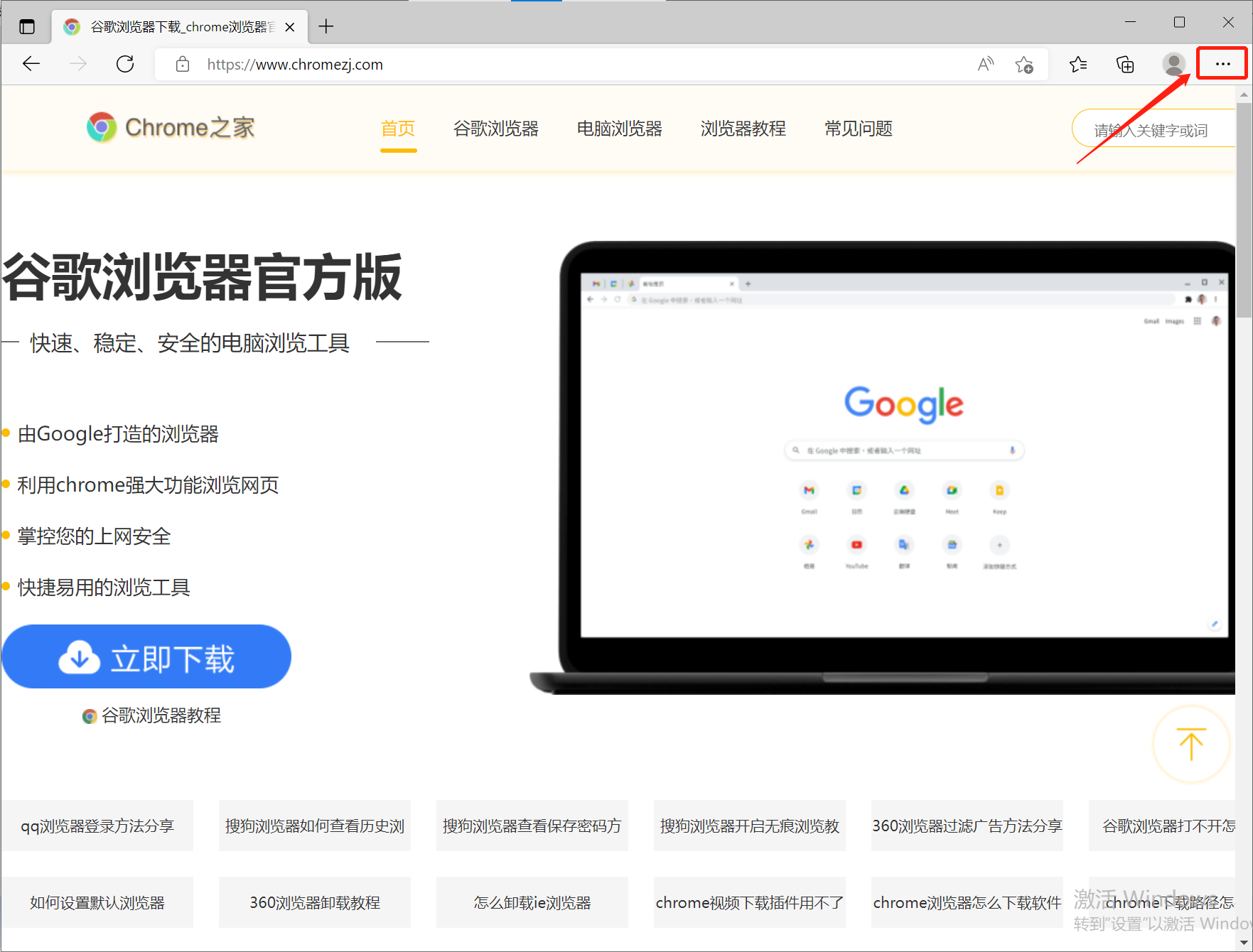Open 360浏览器过滤广告方法分享 article
The image size is (1253, 952).
[x=967, y=826]
